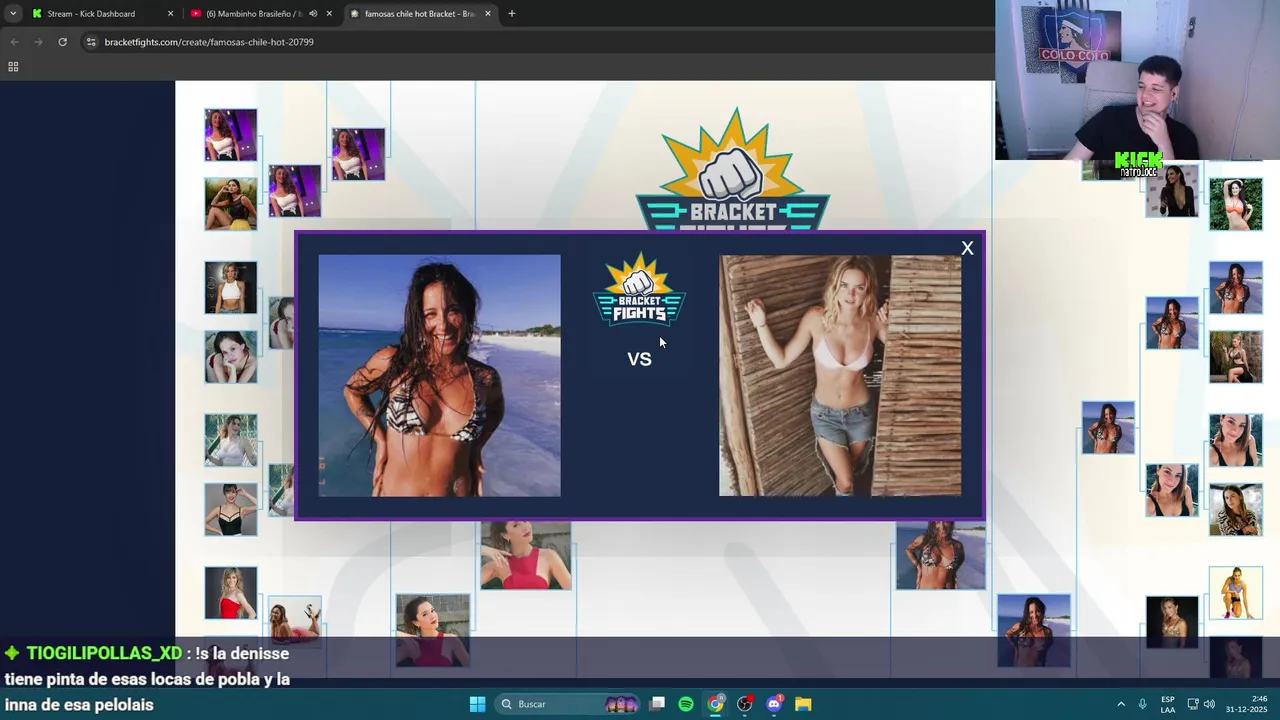Viewport: 1280px width, 720px height.
Task: Select the zebra-print top thumbnail on right
Action: pyautogui.click(x=1236, y=510)
